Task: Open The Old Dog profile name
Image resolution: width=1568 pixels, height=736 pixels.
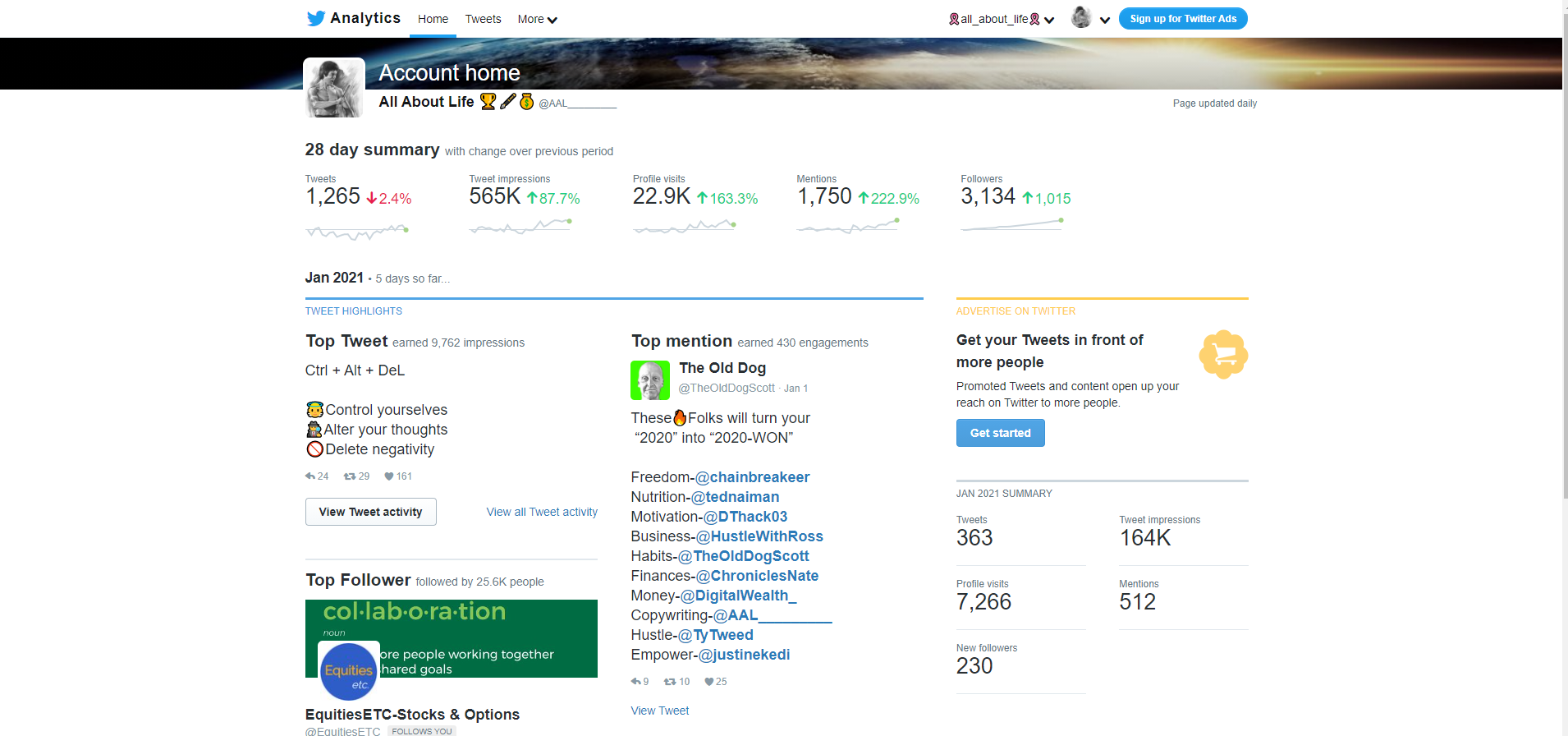Action: [722, 368]
